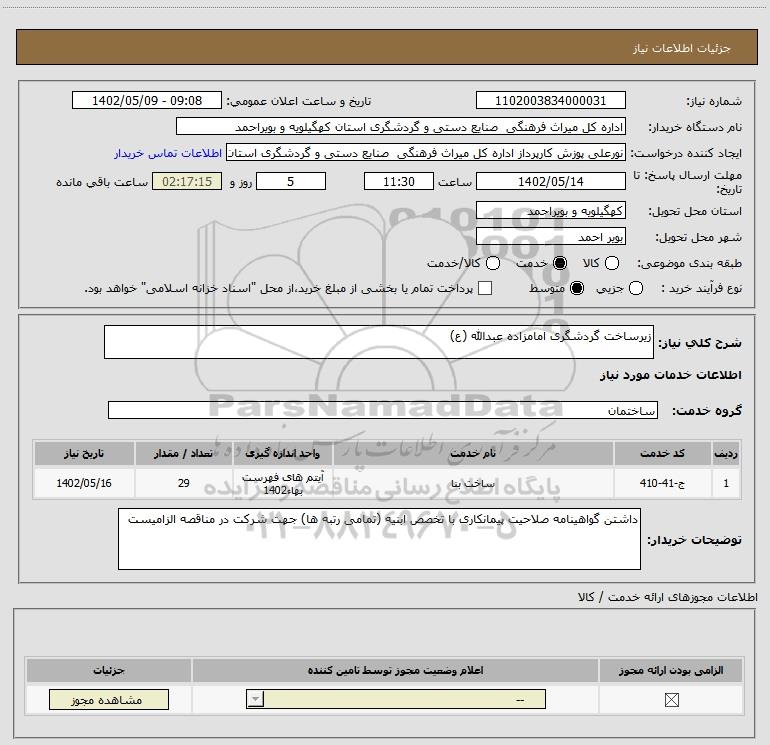Open the permit status dropdown arrow

pos(255,699)
